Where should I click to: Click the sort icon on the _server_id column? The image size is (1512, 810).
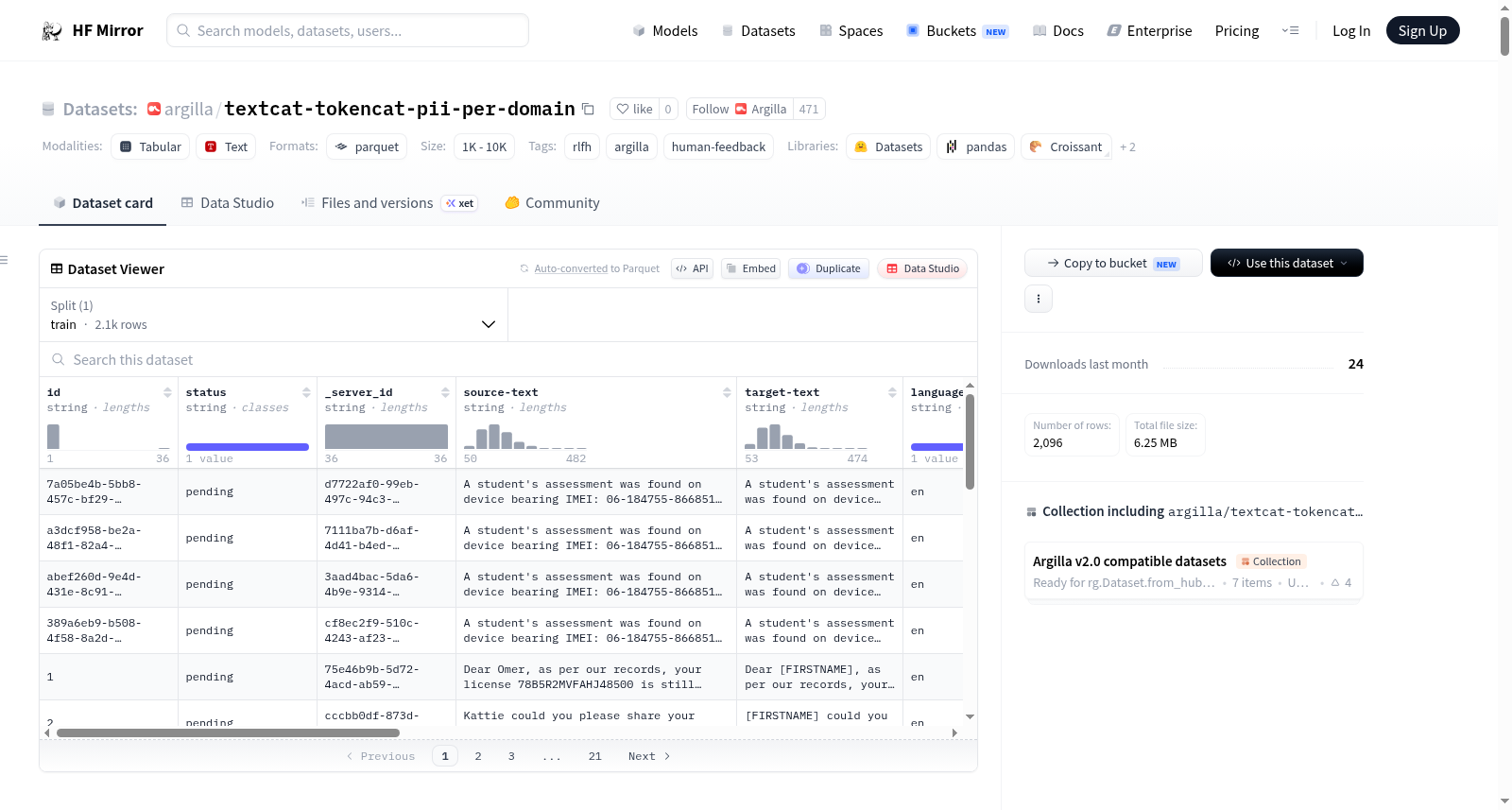445,392
